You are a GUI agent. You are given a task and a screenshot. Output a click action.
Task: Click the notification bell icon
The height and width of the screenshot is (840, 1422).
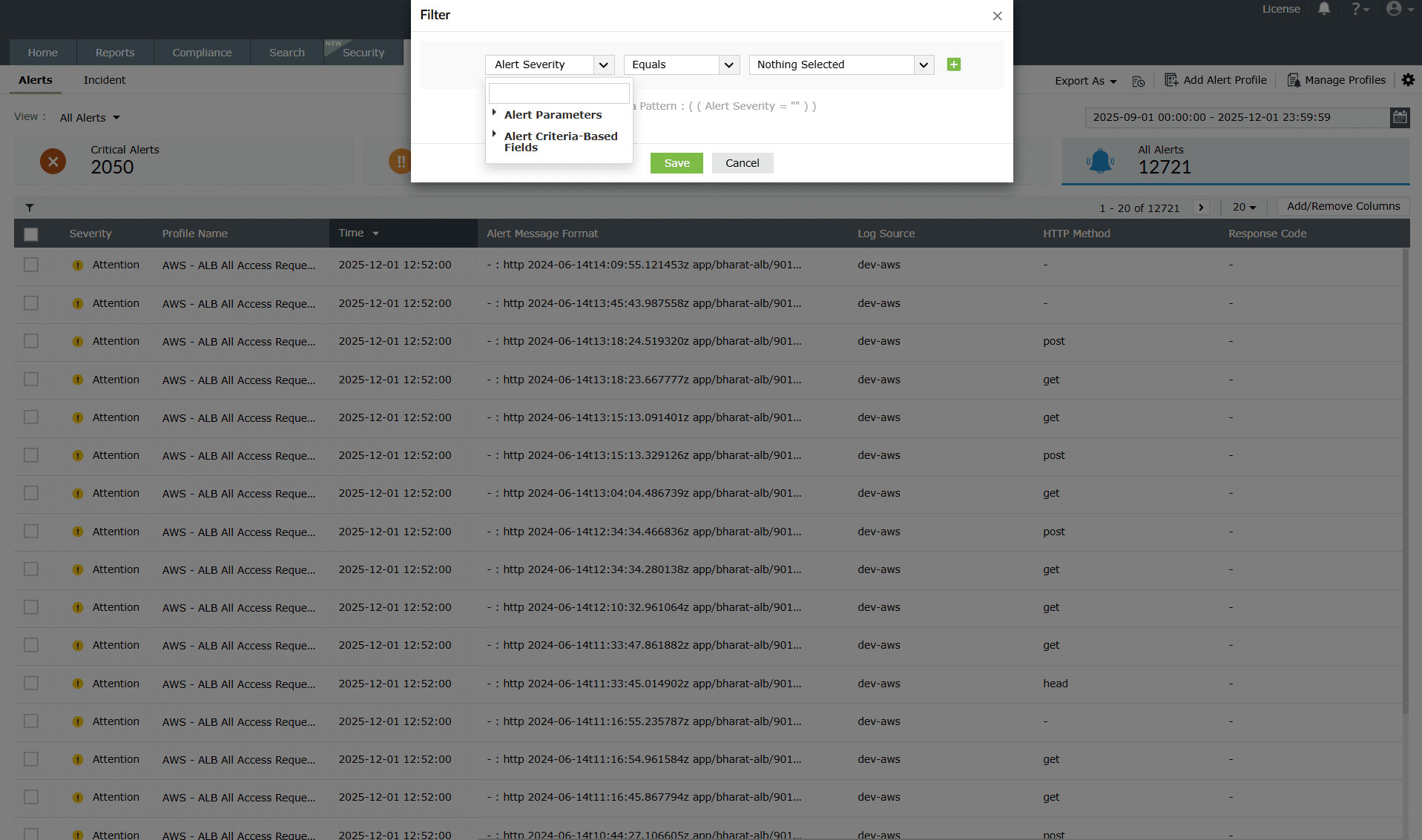tap(1323, 9)
